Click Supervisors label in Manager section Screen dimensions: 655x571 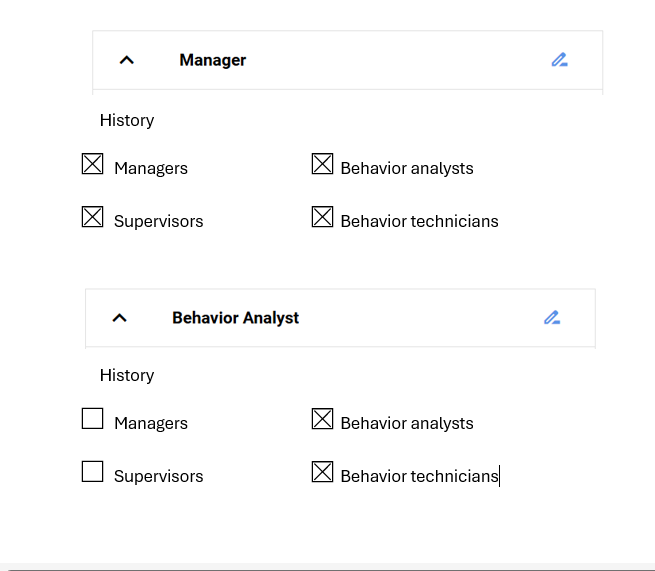click(159, 221)
